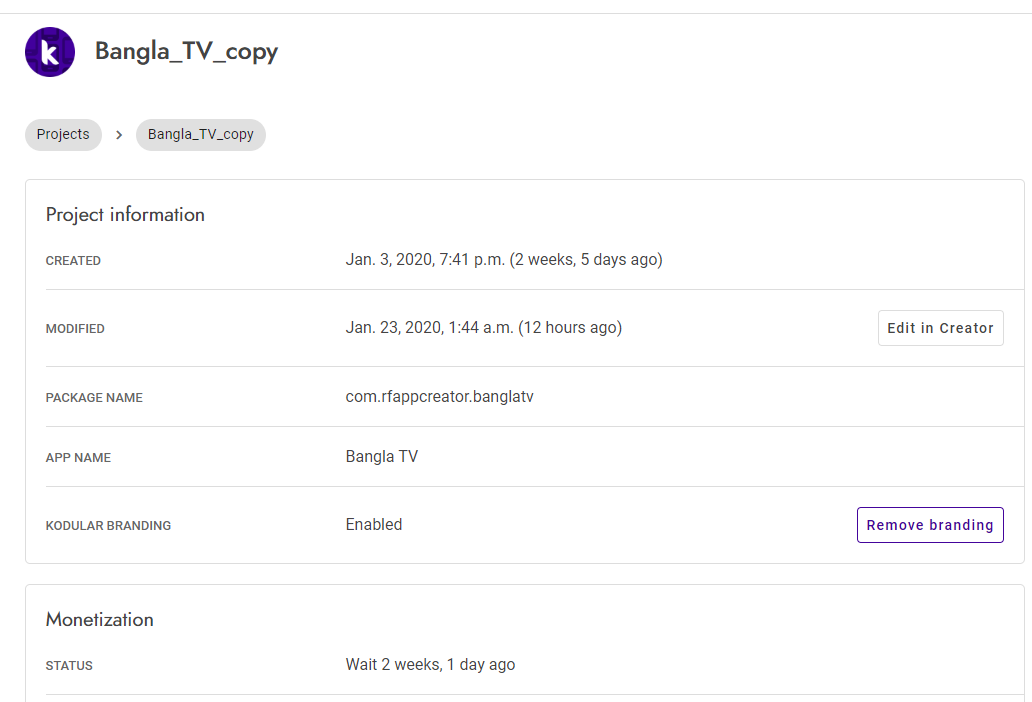This screenshot has width=1032, height=702.
Task: Select the modified date Jan. 23, 2020 value
Action: 484,328
